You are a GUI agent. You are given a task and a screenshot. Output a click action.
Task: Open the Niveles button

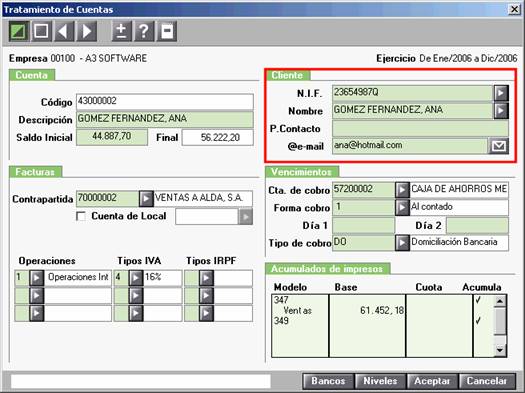(x=380, y=381)
